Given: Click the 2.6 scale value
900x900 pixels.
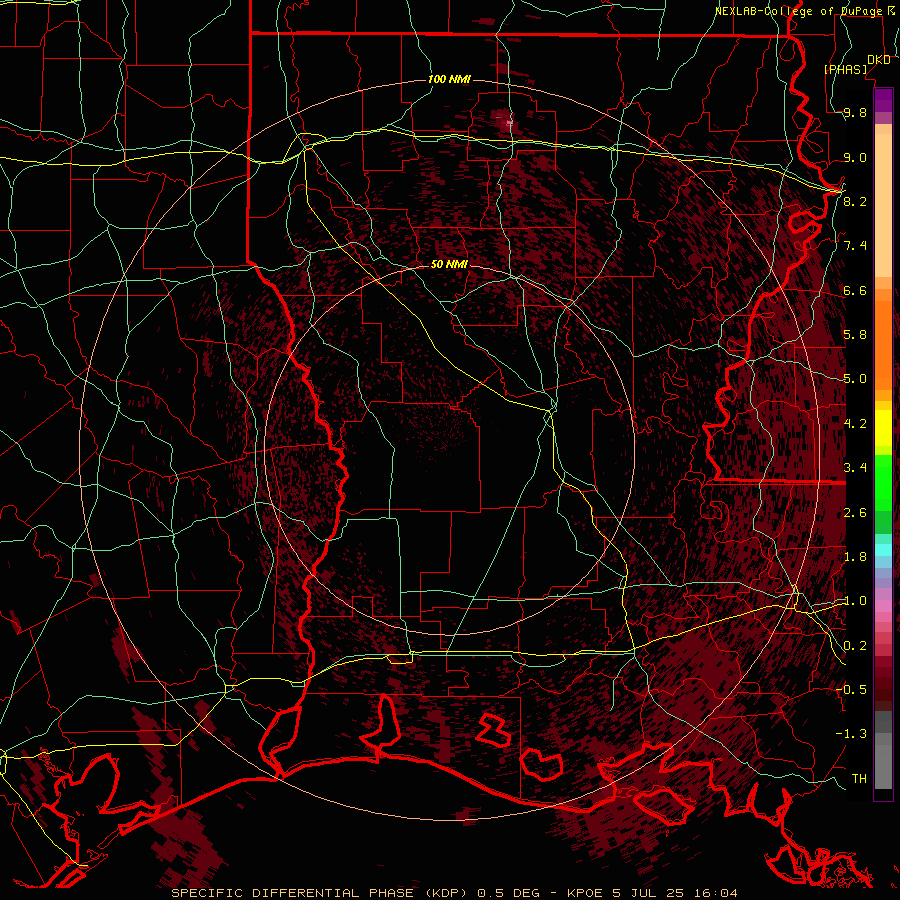Looking at the screenshot, I should [x=855, y=512].
